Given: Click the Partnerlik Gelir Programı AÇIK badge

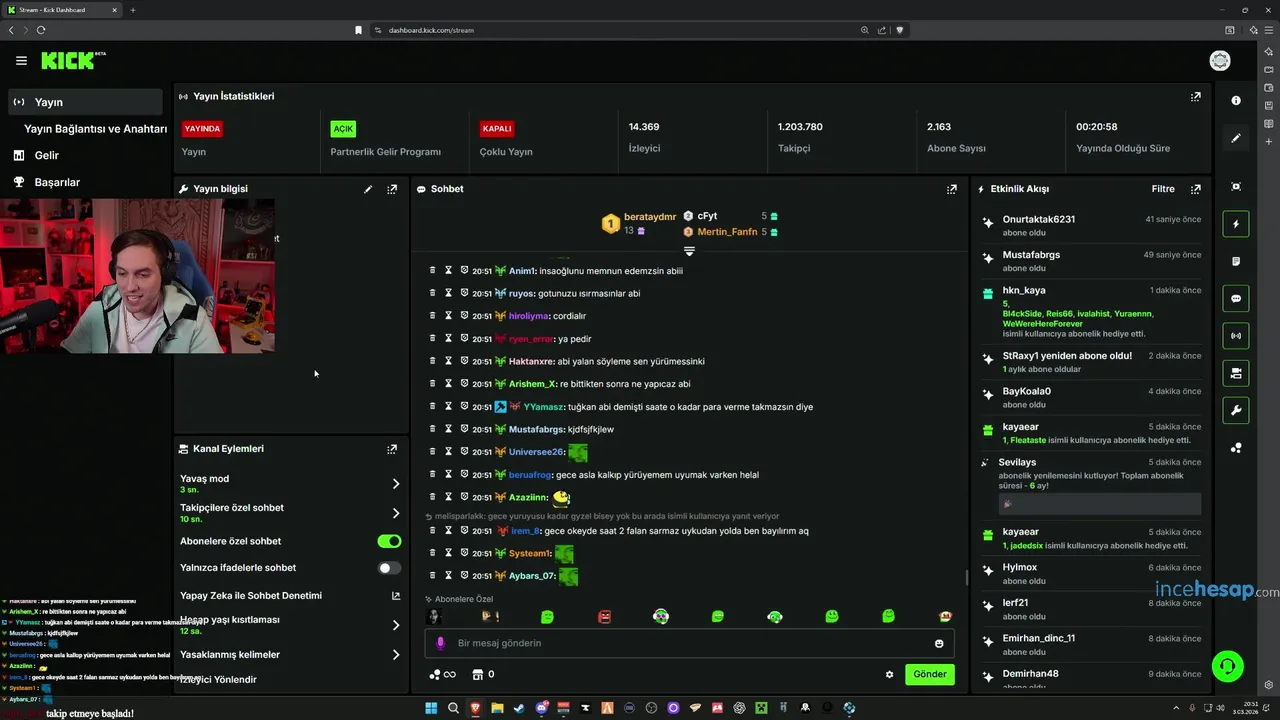Looking at the screenshot, I should coord(343,129).
